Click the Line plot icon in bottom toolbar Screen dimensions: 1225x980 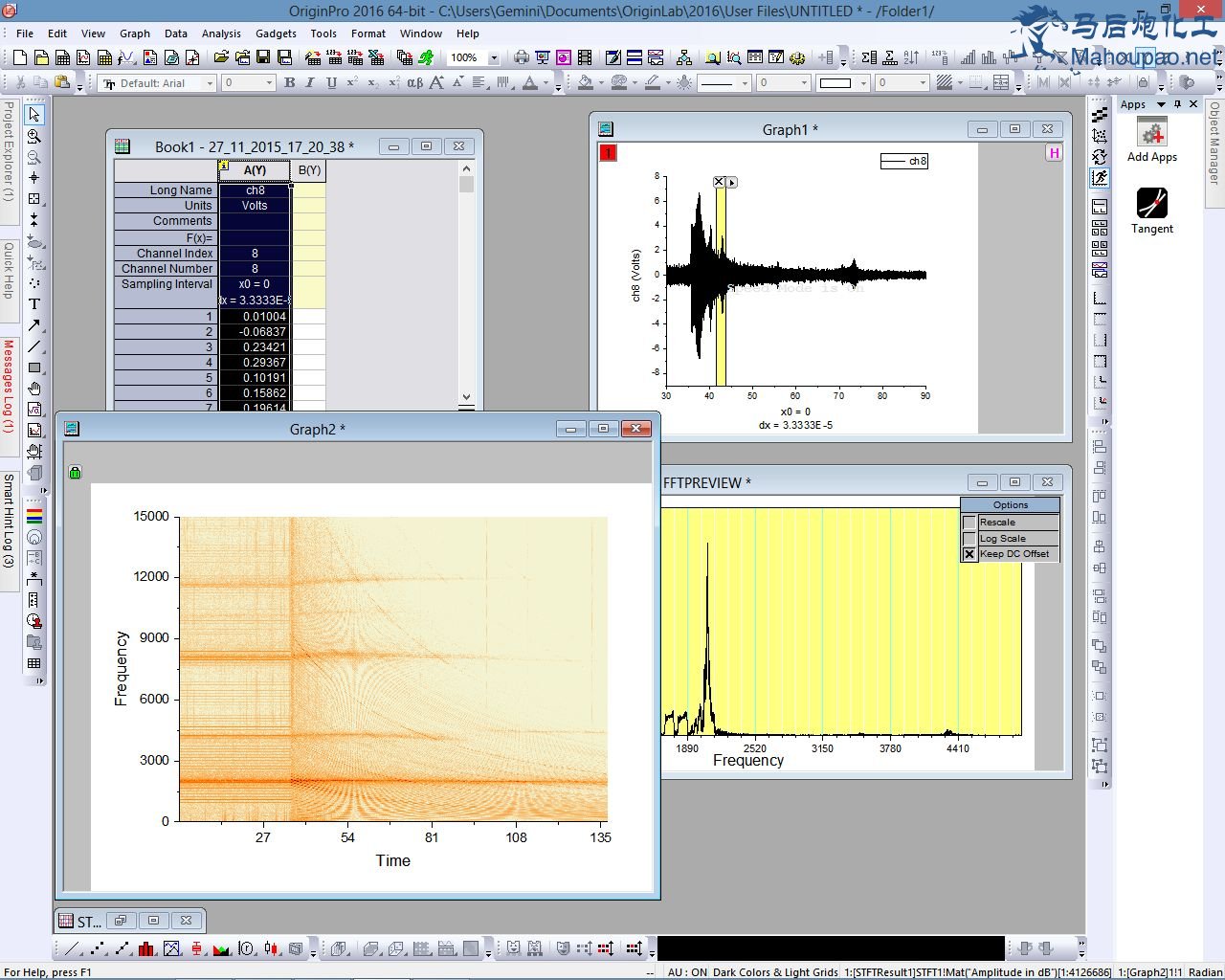[x=73, y=948]
